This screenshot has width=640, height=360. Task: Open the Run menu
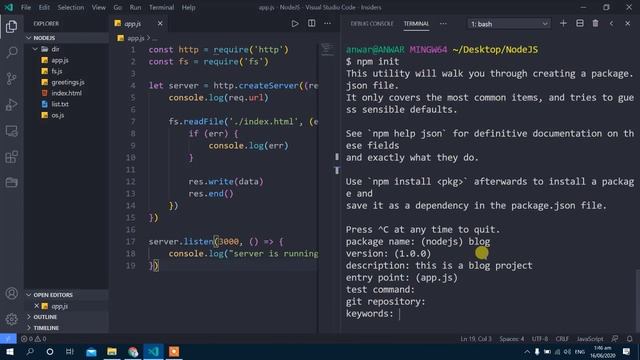pos(135,7)
